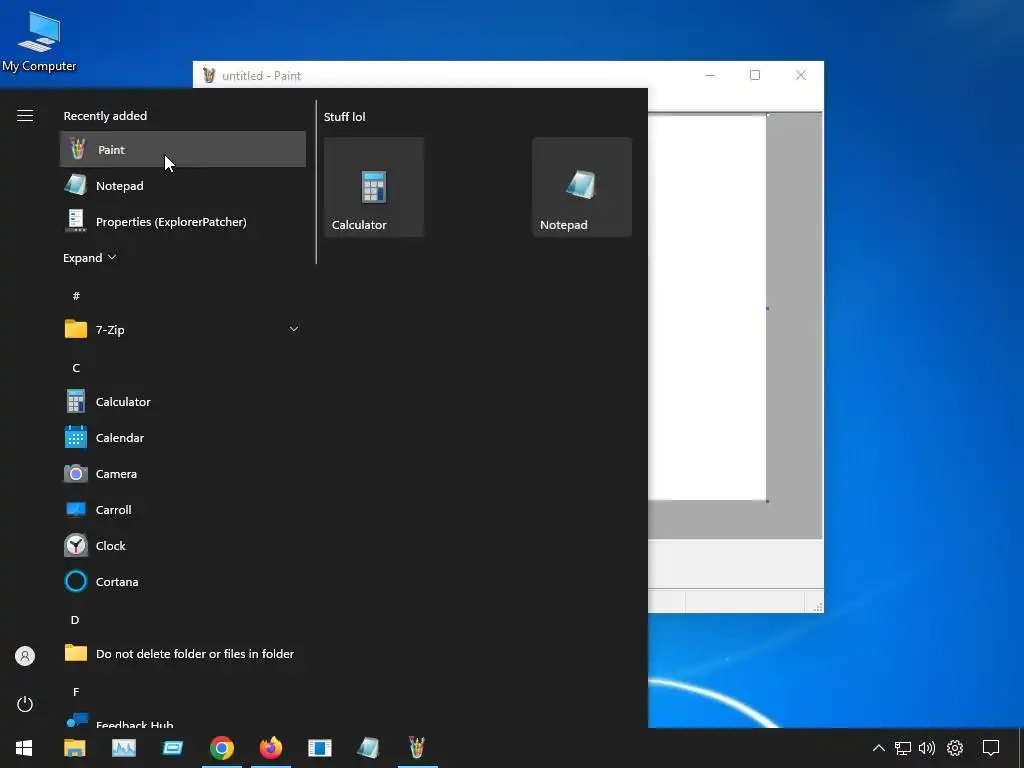
Task: Jump to letter '#' section header
Action: (x=76, y=296)
